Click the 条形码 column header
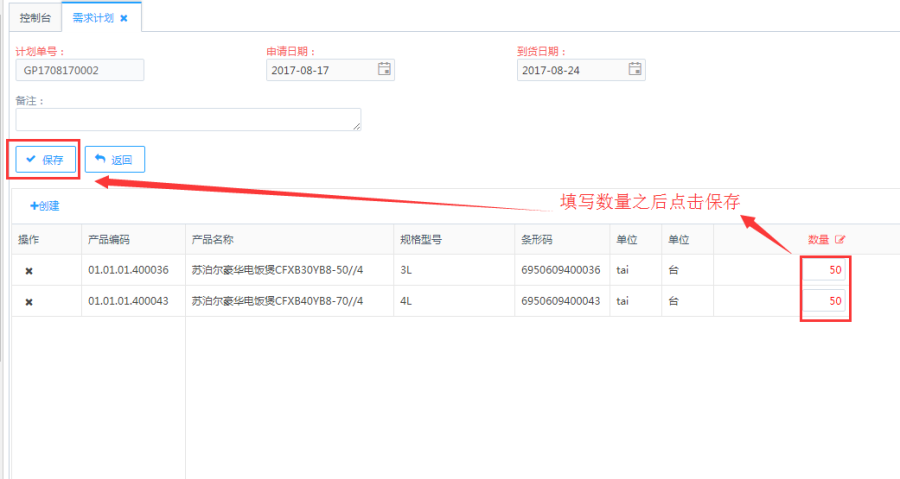 point(536,240)
